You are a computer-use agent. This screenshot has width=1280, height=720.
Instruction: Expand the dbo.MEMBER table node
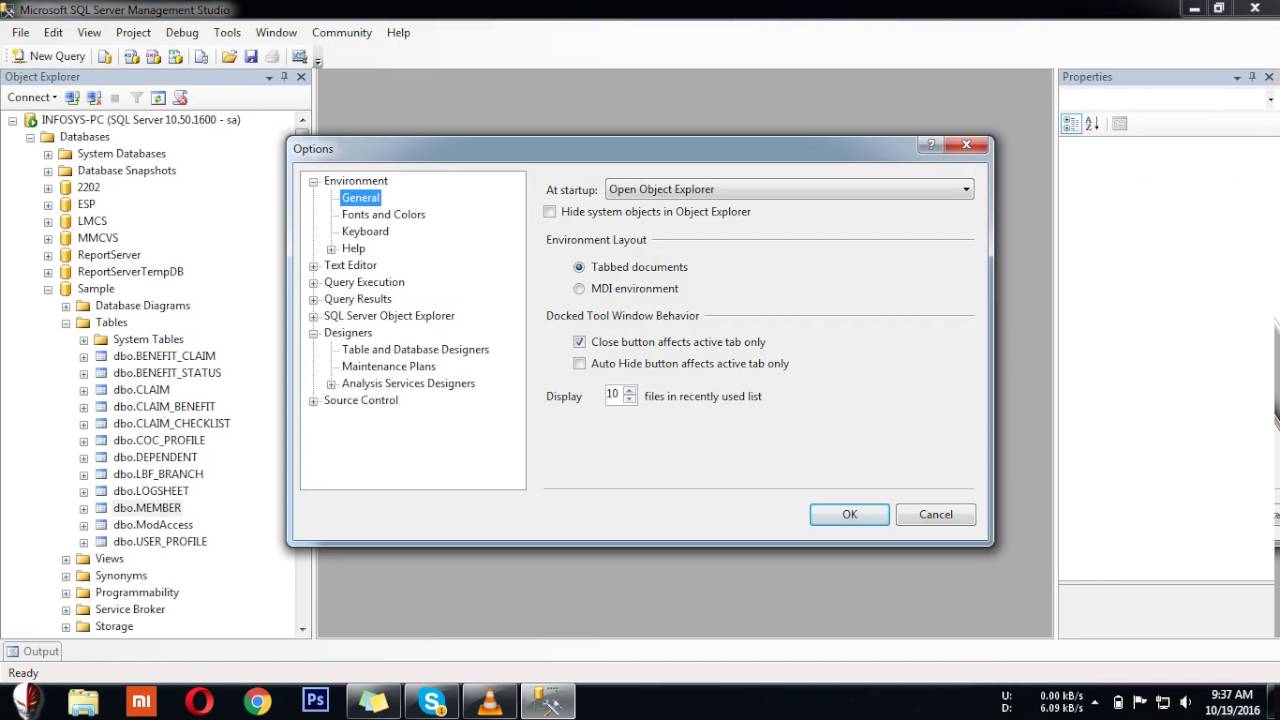click(84, 508)
